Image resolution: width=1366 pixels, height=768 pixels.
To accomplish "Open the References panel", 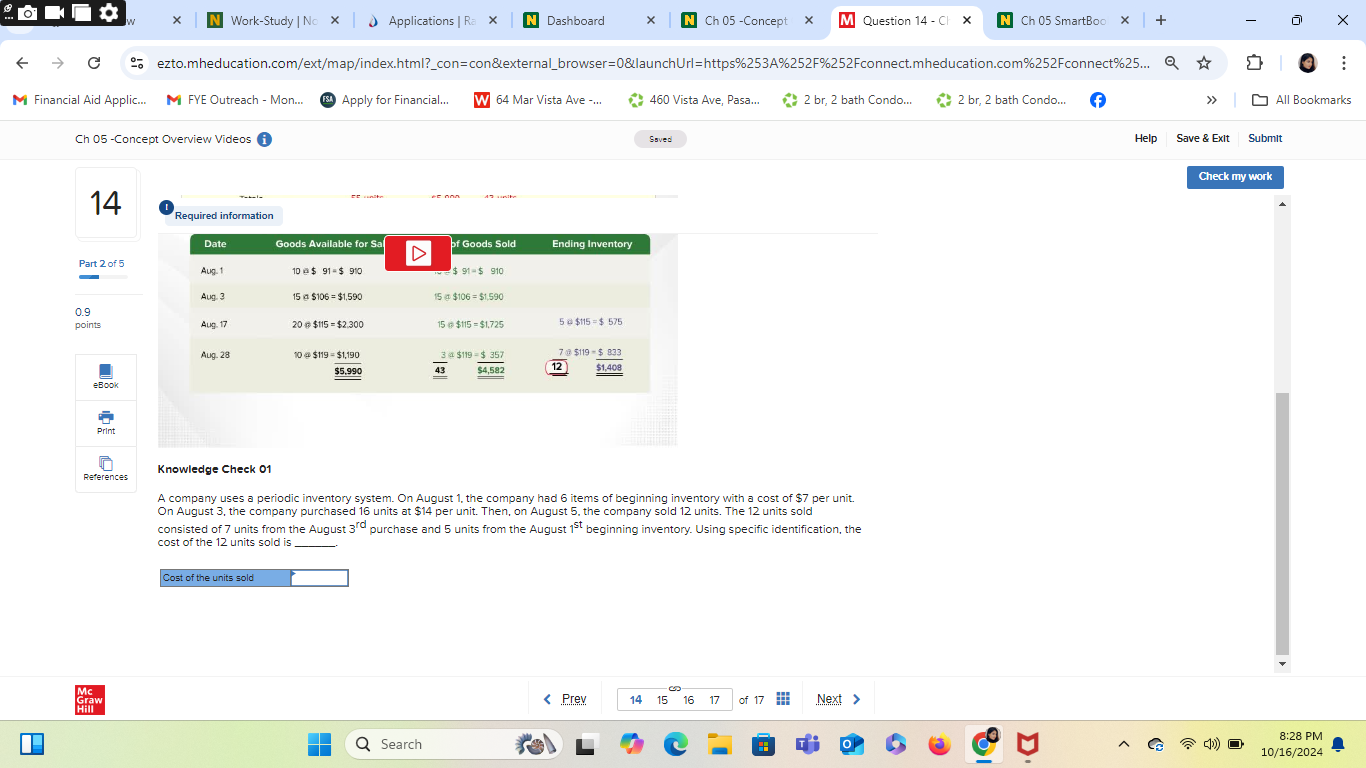I will 105,469.
